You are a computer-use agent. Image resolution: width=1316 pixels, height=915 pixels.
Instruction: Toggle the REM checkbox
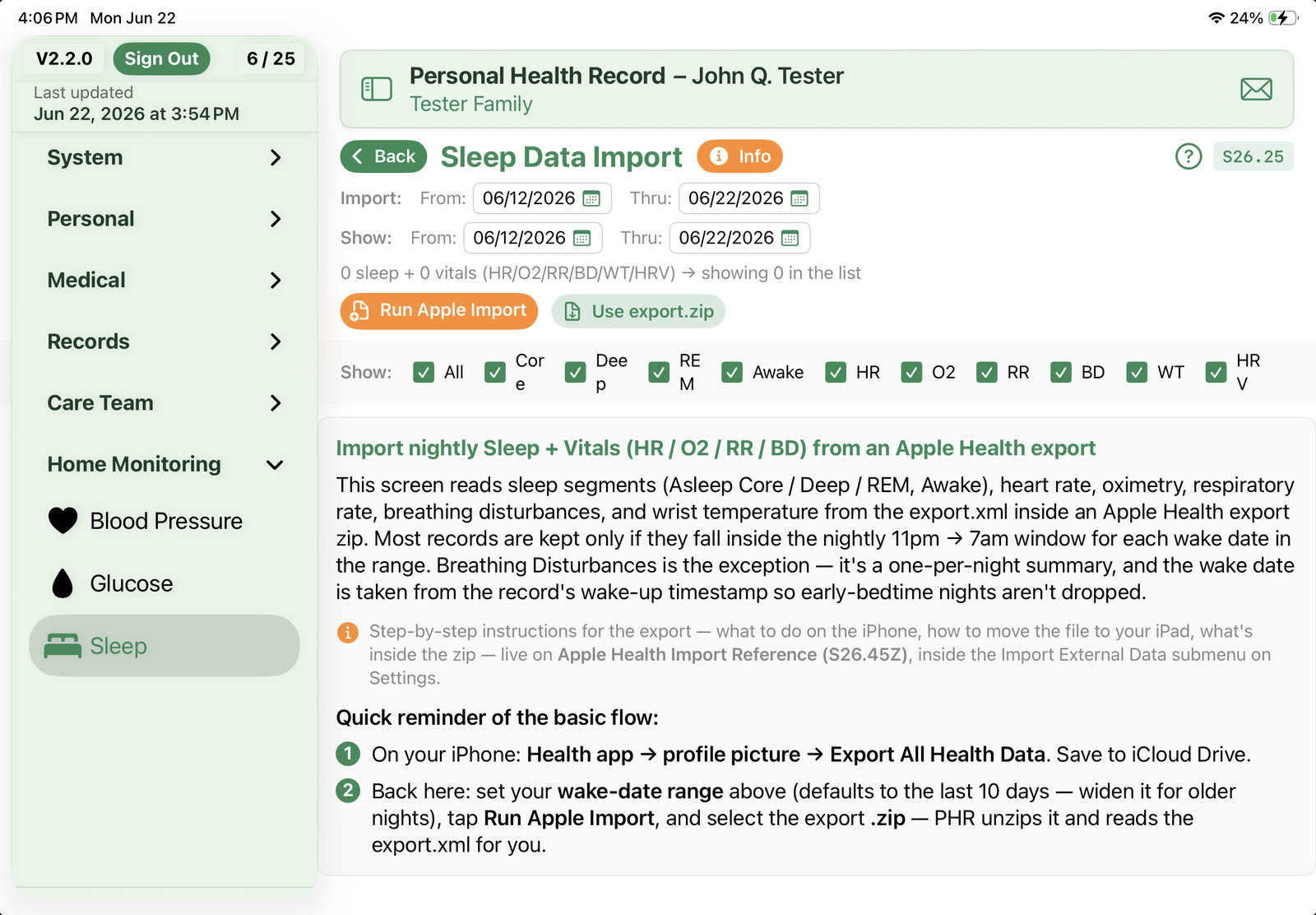click(x=659, y=372)
